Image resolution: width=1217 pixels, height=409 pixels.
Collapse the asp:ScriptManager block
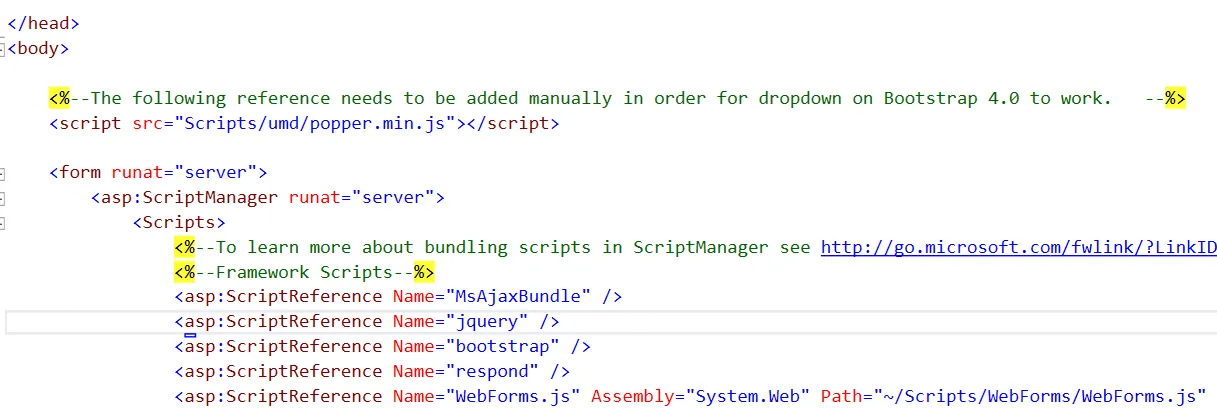click(x=2, y=197)
